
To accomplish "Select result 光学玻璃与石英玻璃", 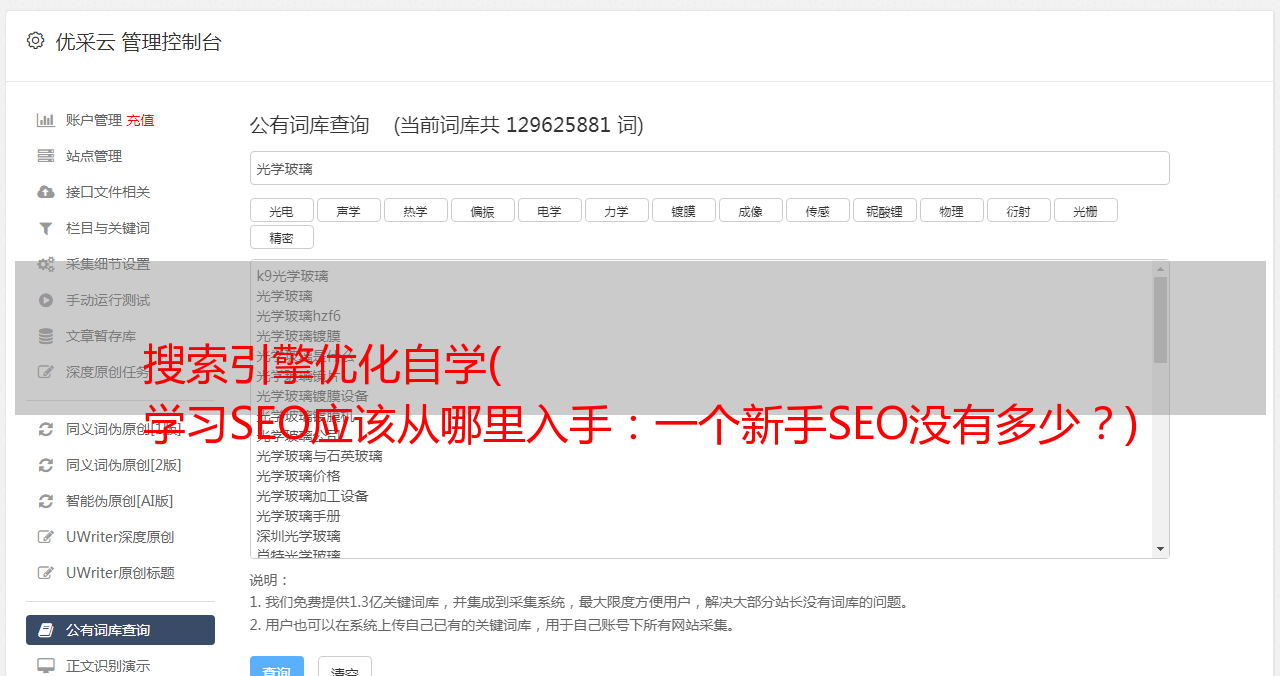I will (319, 456).
